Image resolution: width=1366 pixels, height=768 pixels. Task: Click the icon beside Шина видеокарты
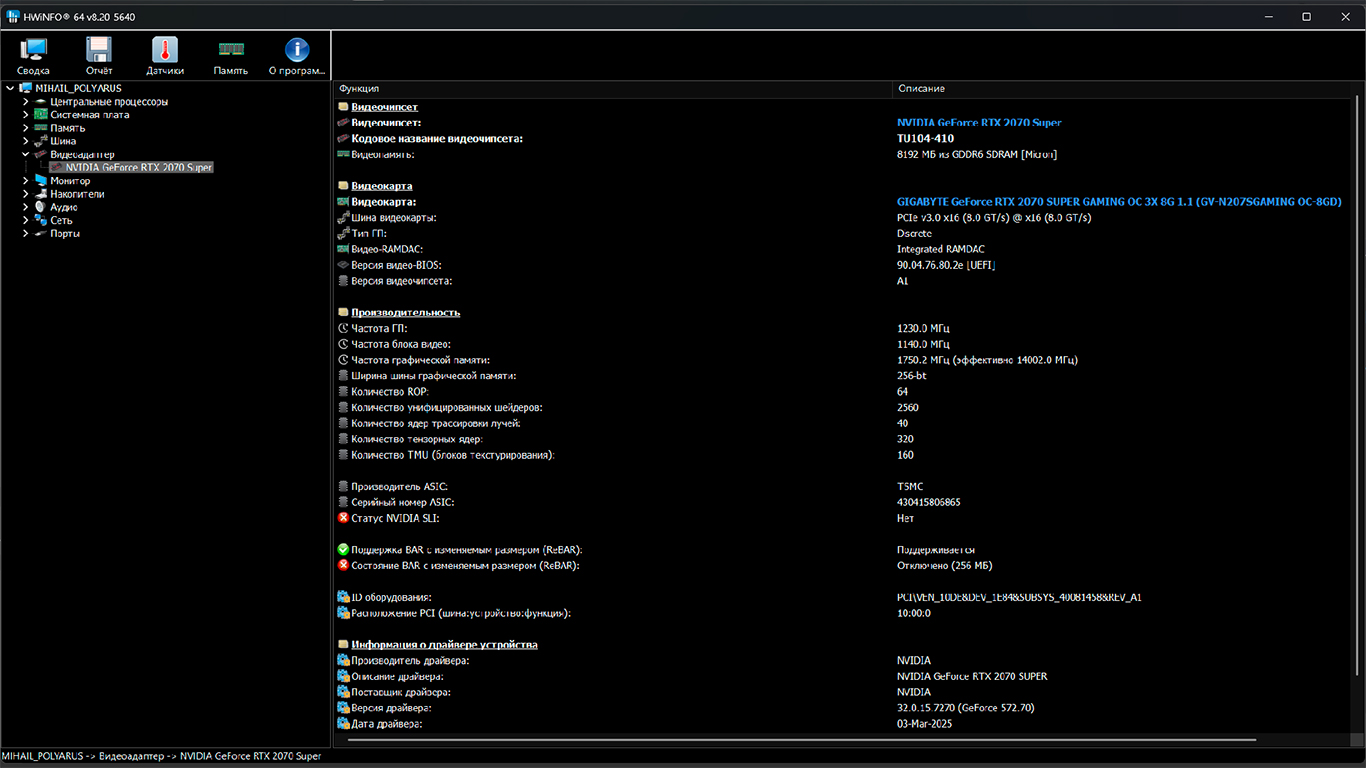[343, 217]
